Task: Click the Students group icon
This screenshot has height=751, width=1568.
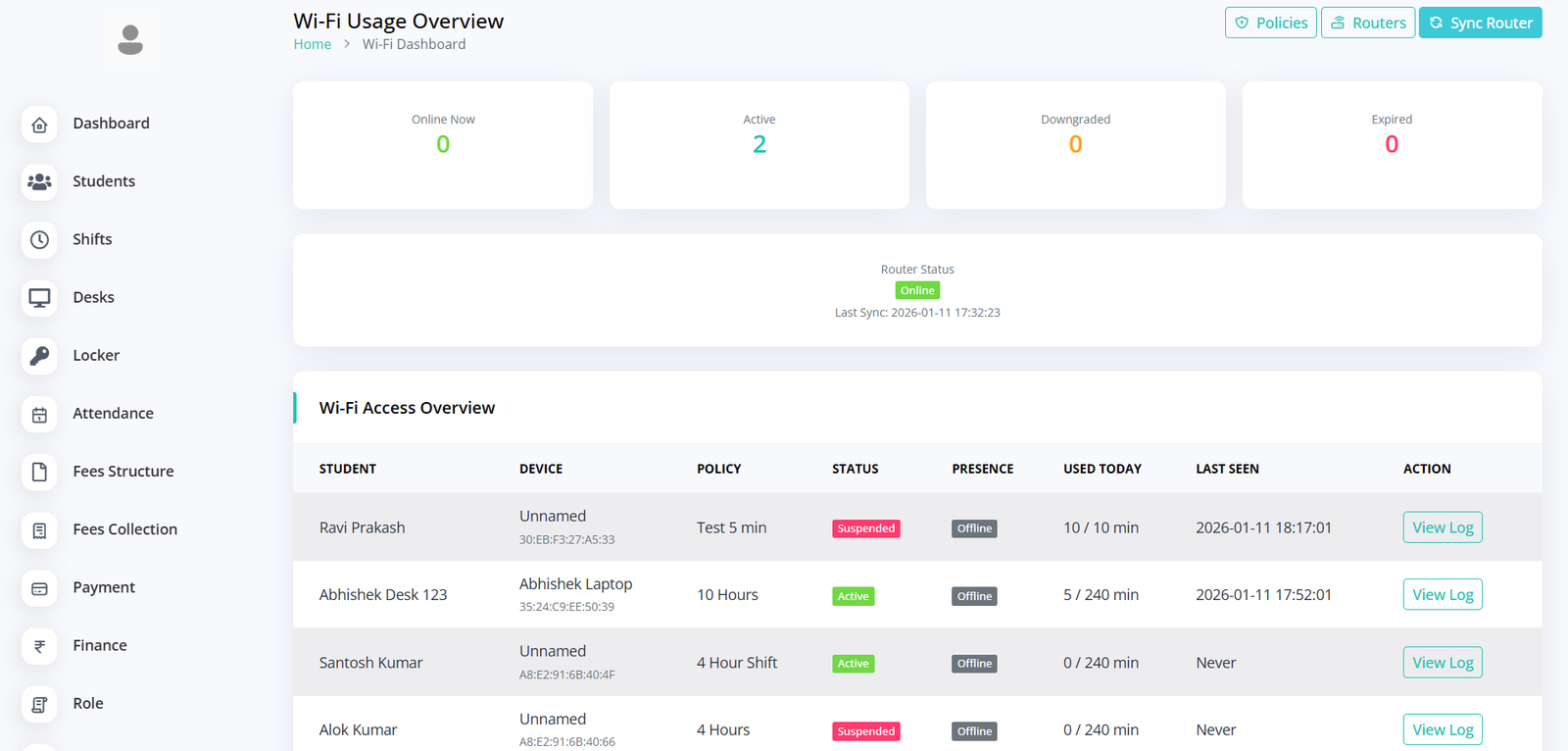Action: [x=39, y=182]
